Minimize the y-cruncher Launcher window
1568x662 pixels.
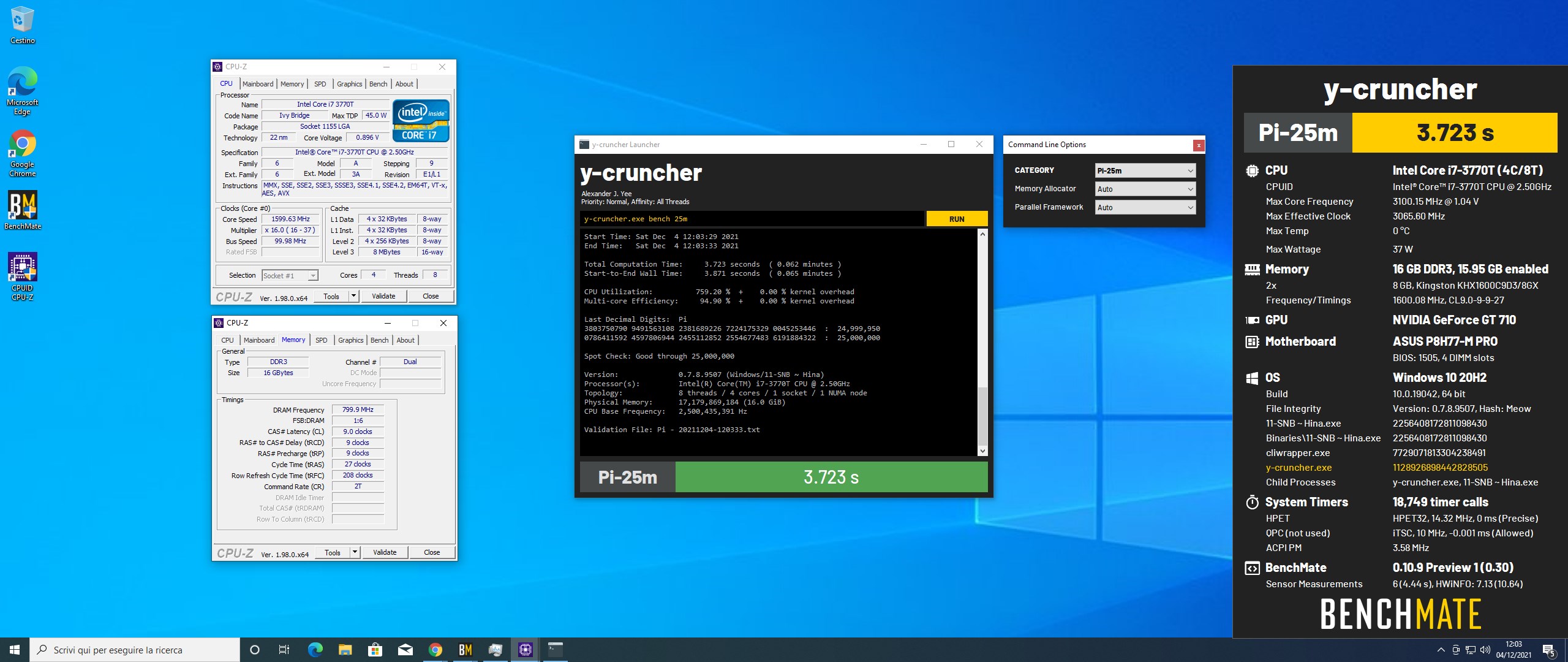(x=924, y=145)
